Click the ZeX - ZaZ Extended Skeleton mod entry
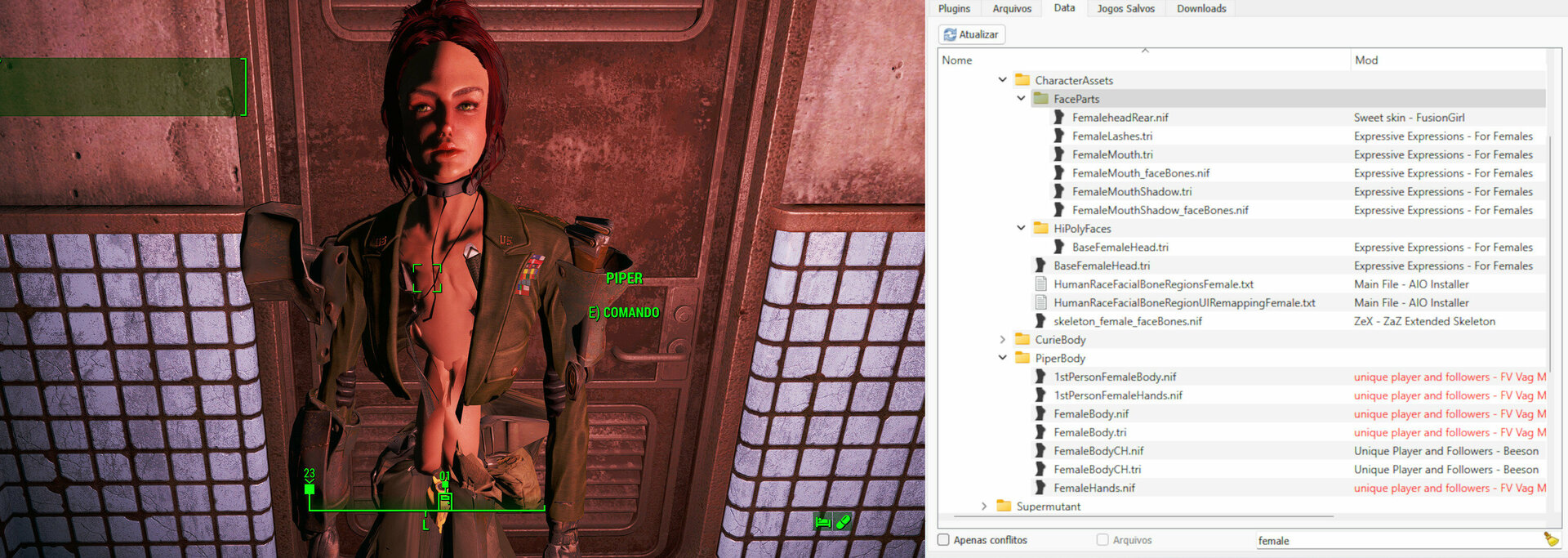The height and width of the screenshot is (558, 1568). (x=1424, y=322)
